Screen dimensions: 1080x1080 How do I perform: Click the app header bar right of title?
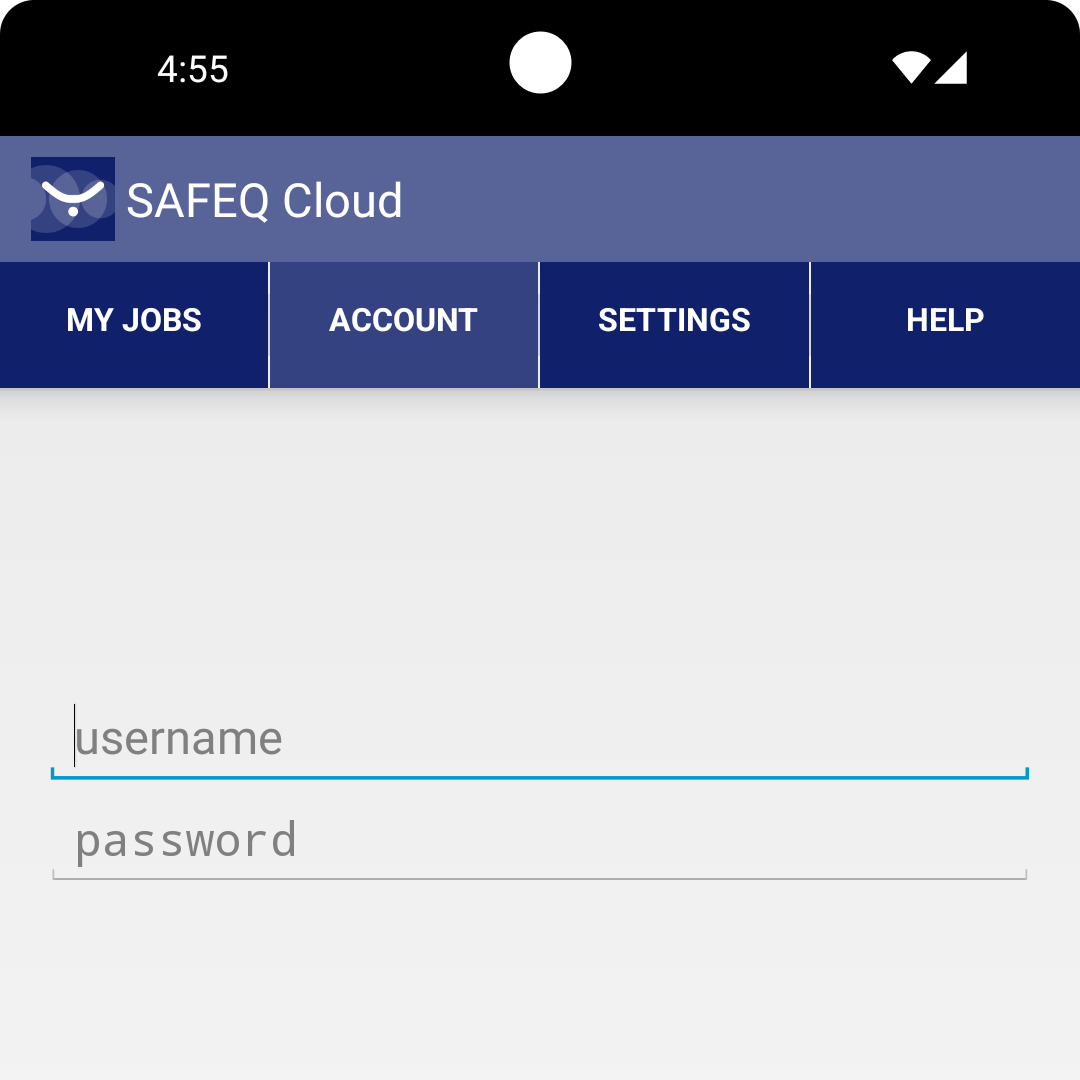tap(750, 200)
